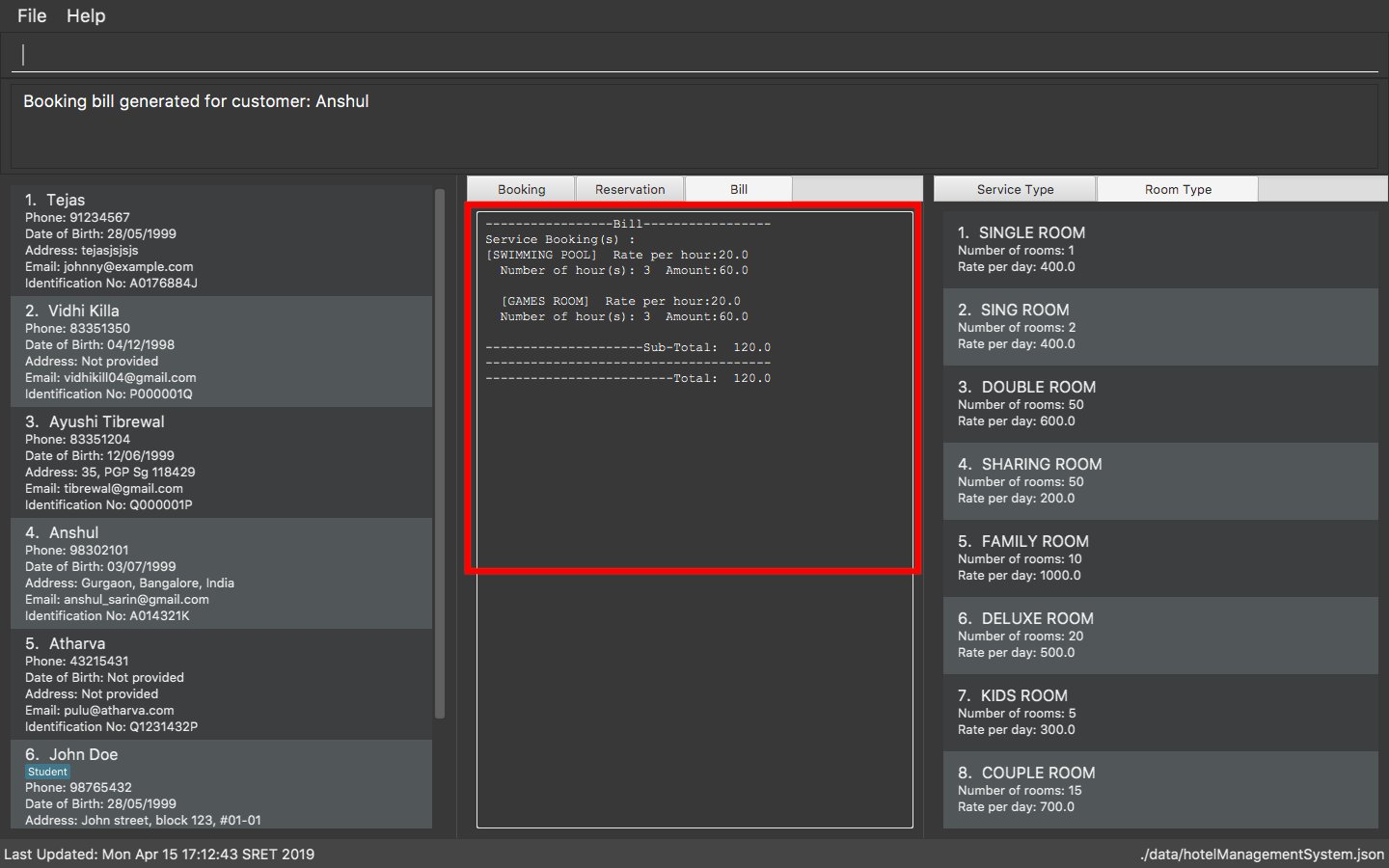Screen dimensions: 1389x868
Task: Select the FAMILY ROOM entry
Action: [1160, 557]
